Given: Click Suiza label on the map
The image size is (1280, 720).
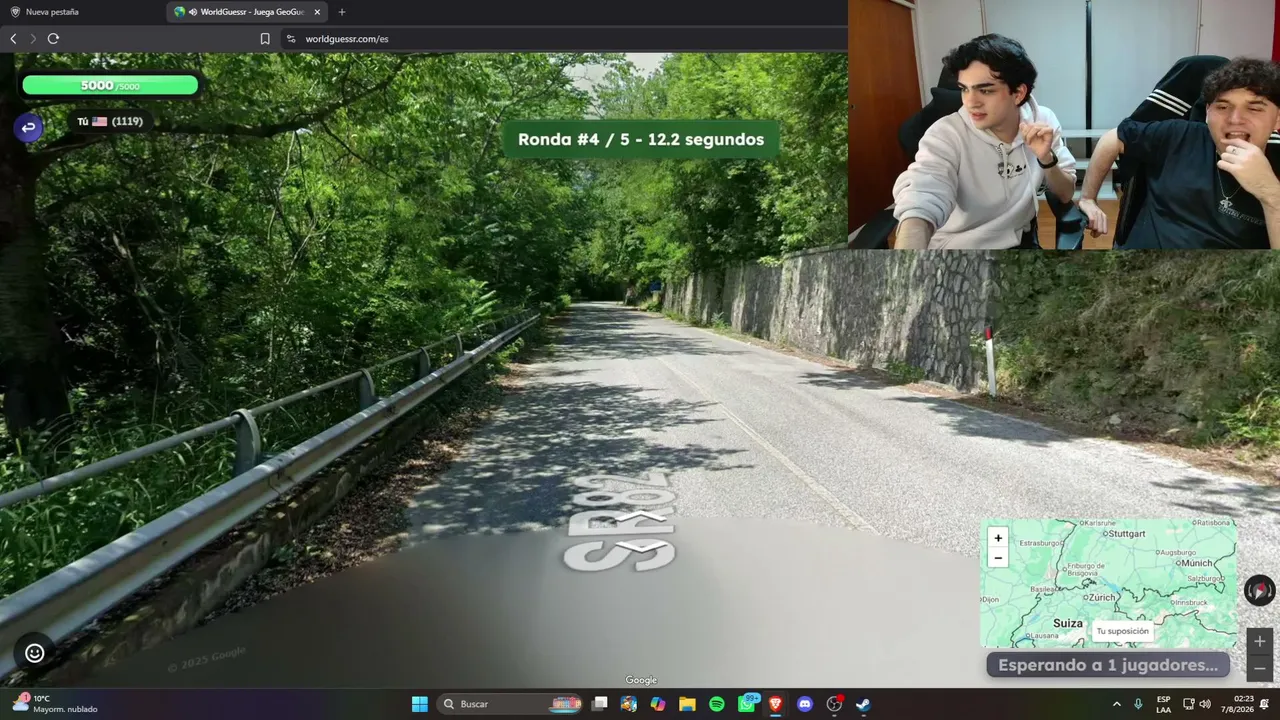Looking at the screenshot, I should (x=1068, y=623).
